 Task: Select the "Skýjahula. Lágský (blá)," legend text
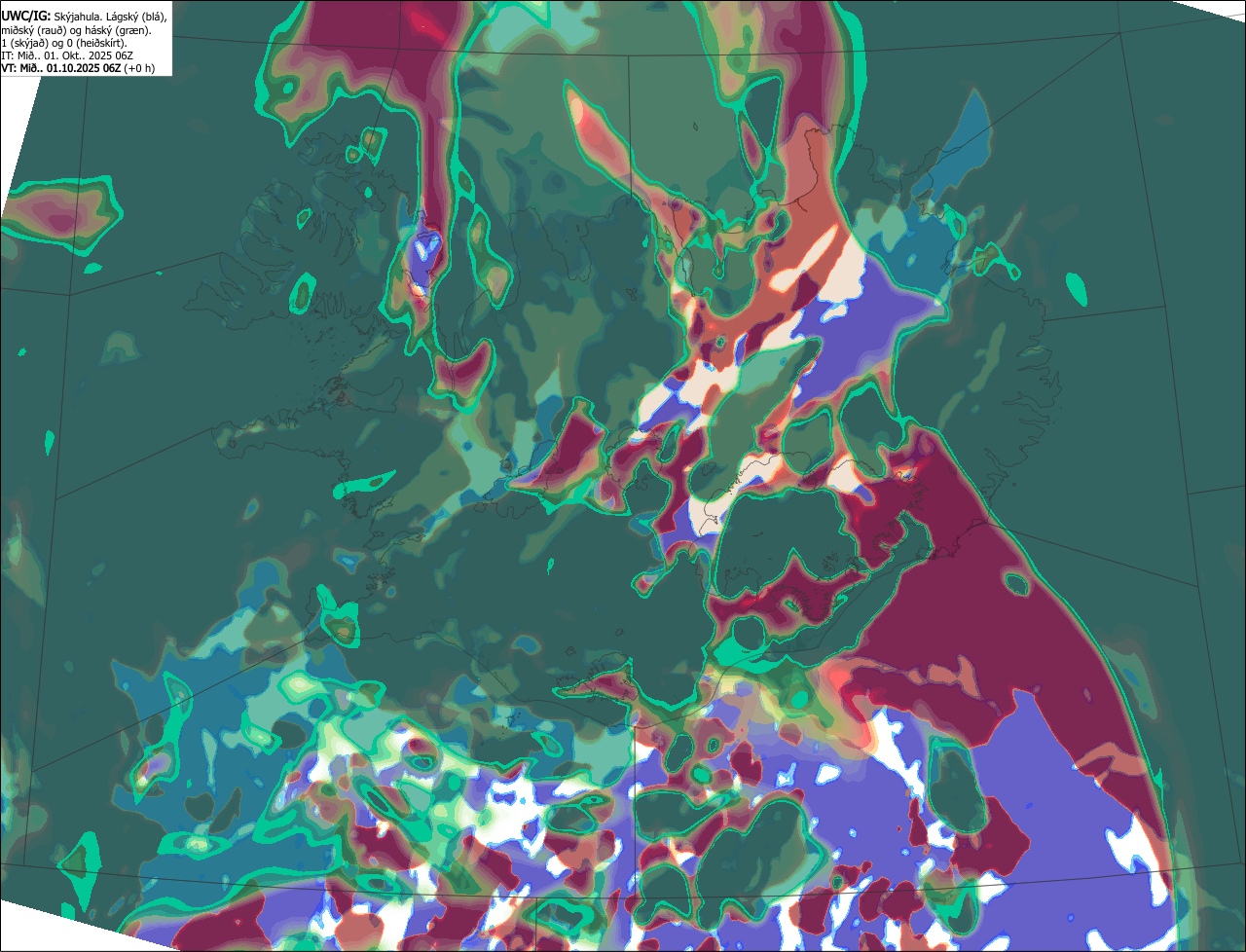click(x=110, y=18)
